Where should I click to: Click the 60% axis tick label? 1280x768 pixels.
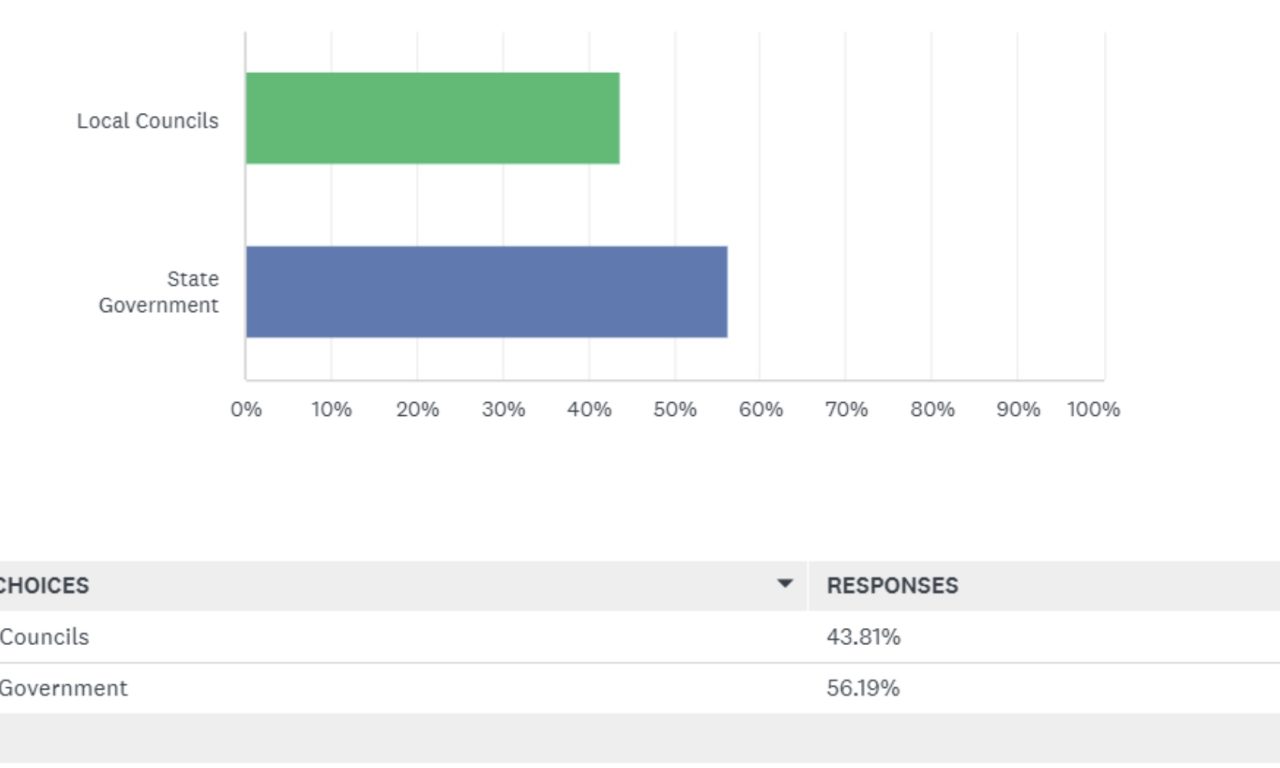[761, 409]
